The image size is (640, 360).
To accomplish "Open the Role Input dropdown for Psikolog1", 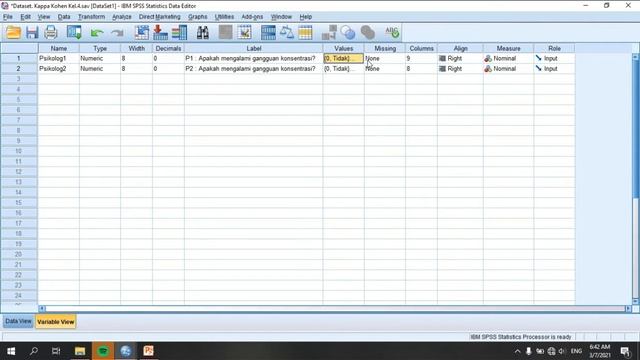I will 554,58.
